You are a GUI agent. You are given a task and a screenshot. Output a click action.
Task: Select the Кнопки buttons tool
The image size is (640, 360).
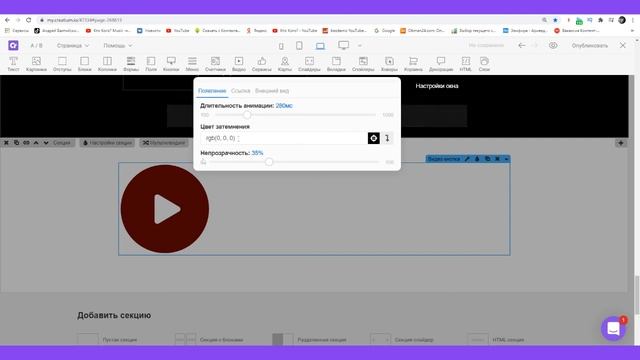pyautogui.click(x=171, y=64)
